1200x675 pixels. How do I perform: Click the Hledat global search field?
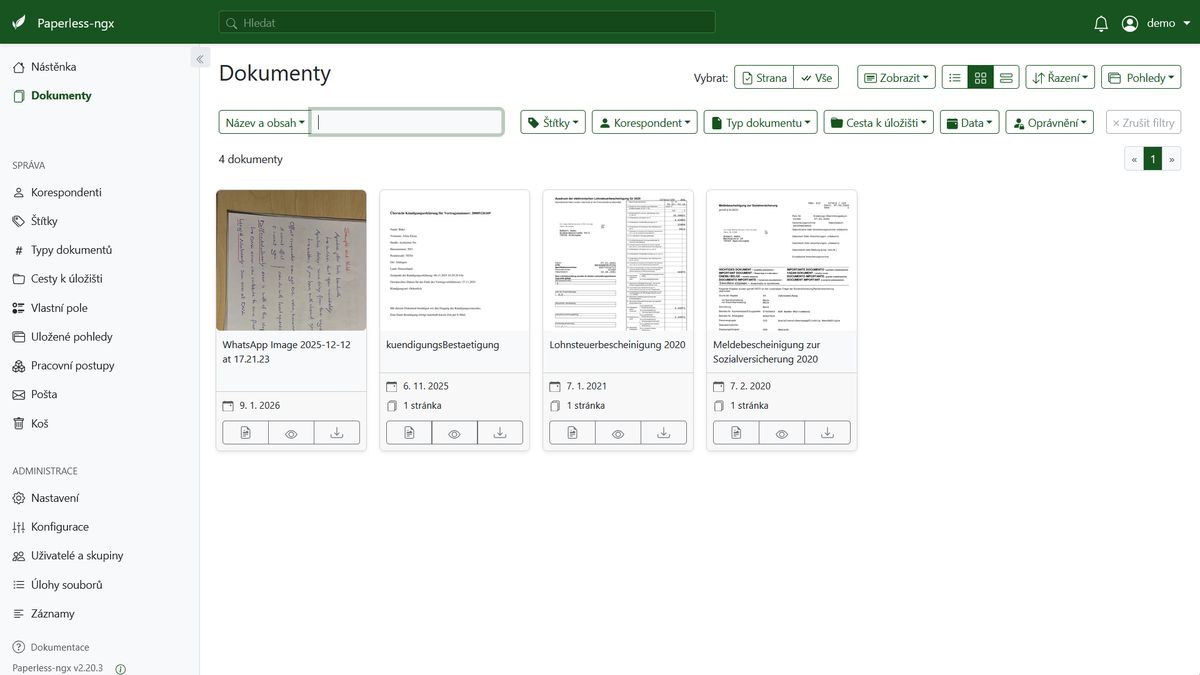click(x=467, y=22)
